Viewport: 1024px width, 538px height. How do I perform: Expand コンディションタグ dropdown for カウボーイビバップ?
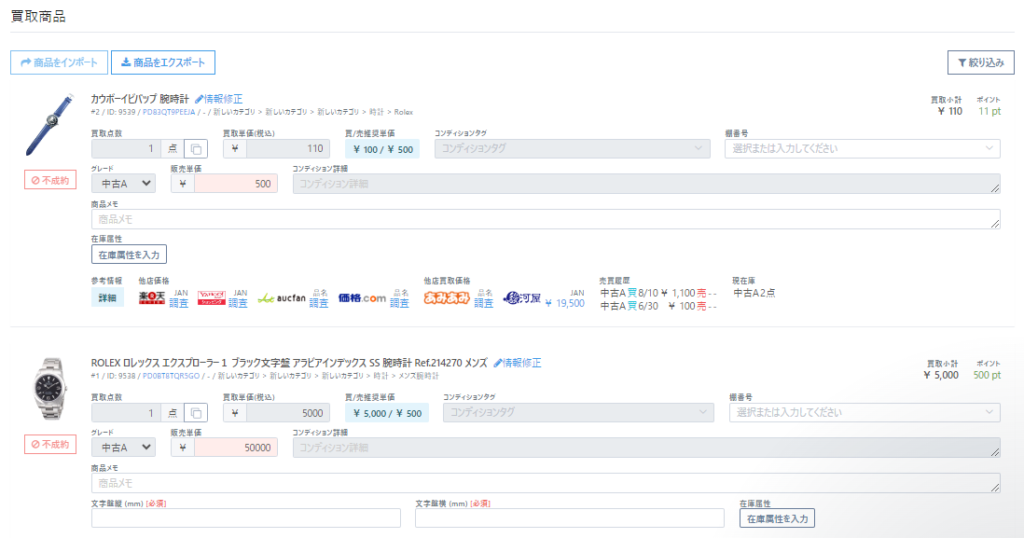[572, 149]
